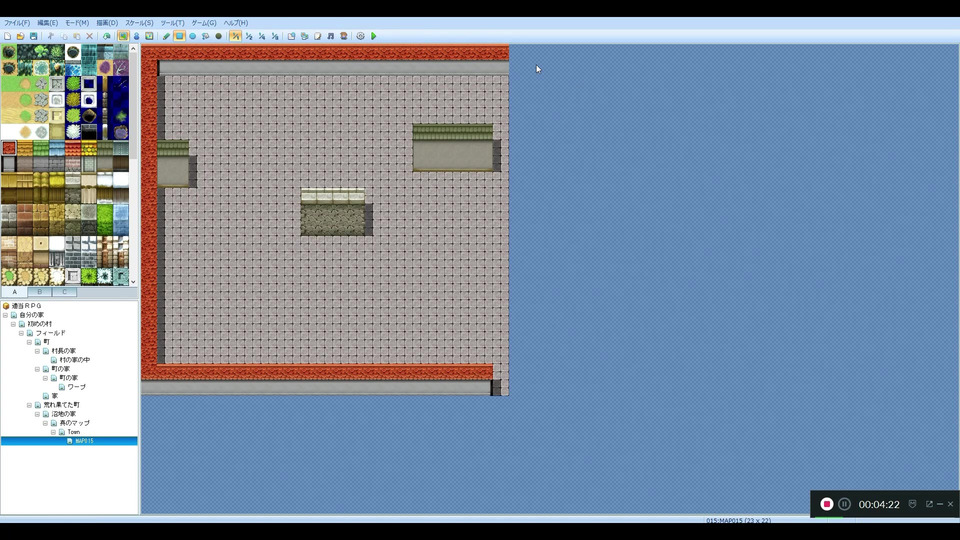Open the Sound Test music note icon
Screen dimensions: 960x540
(331, 36)
